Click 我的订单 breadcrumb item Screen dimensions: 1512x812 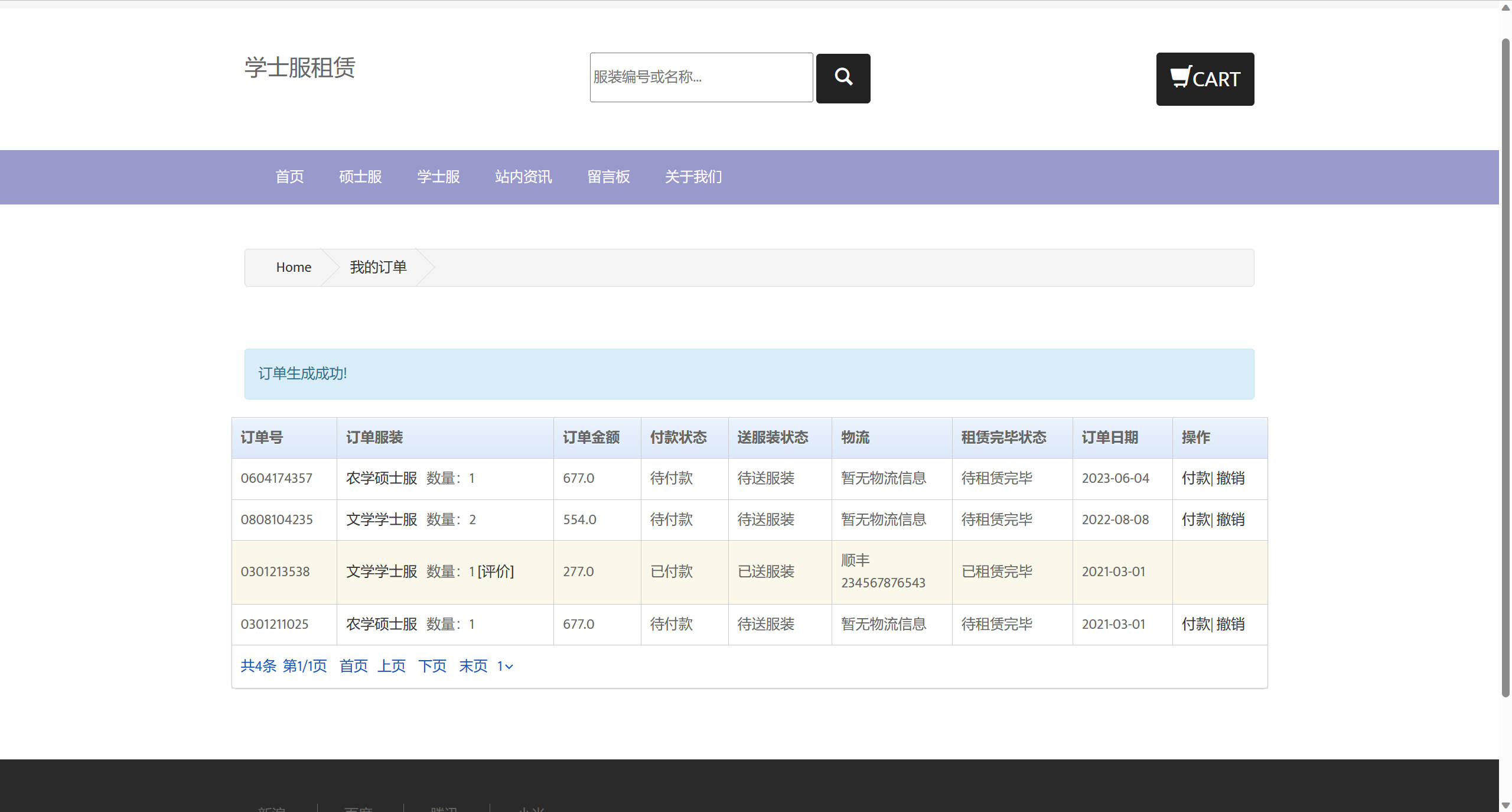378,267
